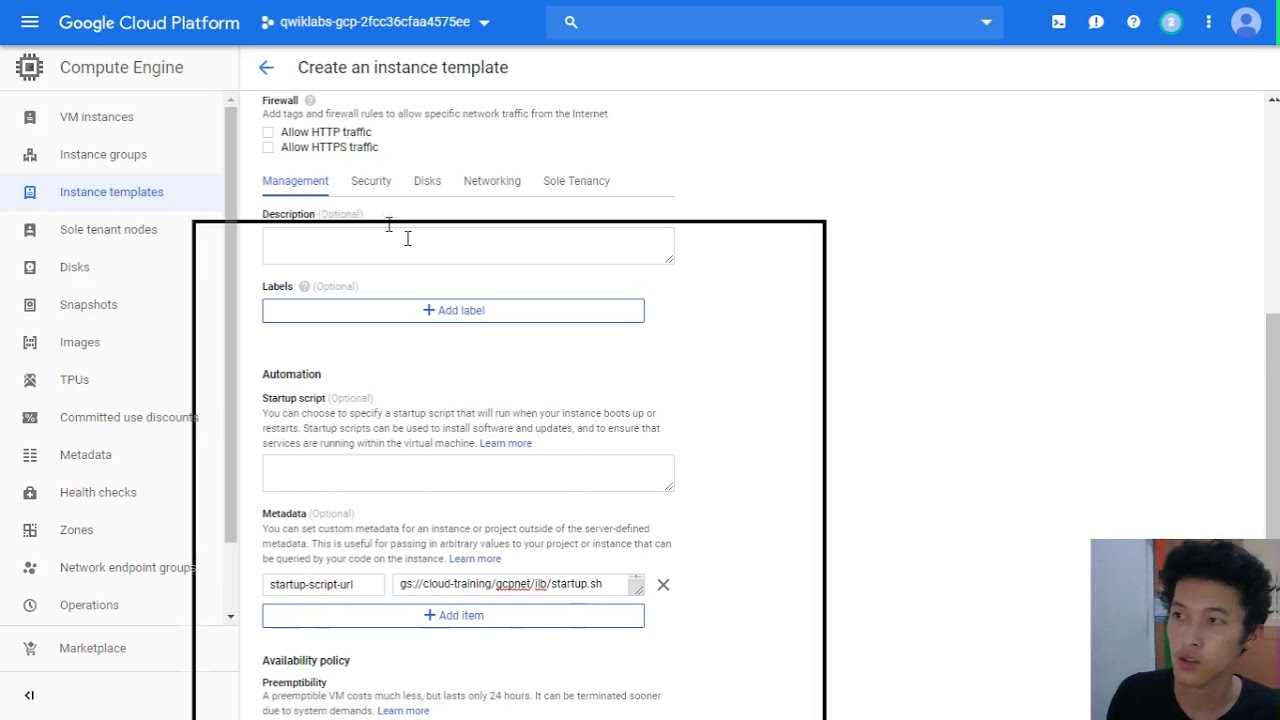The height and width of the screenshot is (720, 1280).
Task: Go back with the arrow icon
Action: [266, 67]
